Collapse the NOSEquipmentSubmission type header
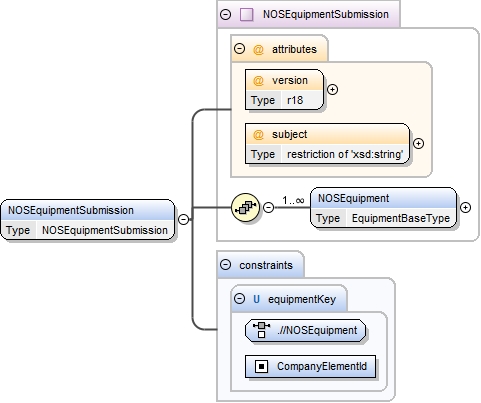The width and height of the screenshot is (481, 403). coord(226,14)
